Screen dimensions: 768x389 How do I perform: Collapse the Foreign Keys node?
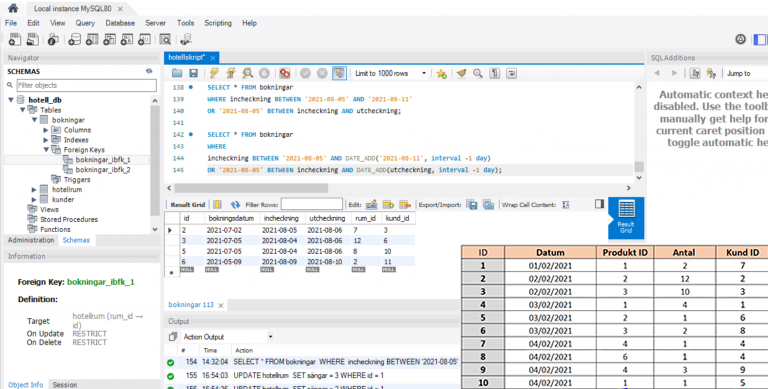46,150
